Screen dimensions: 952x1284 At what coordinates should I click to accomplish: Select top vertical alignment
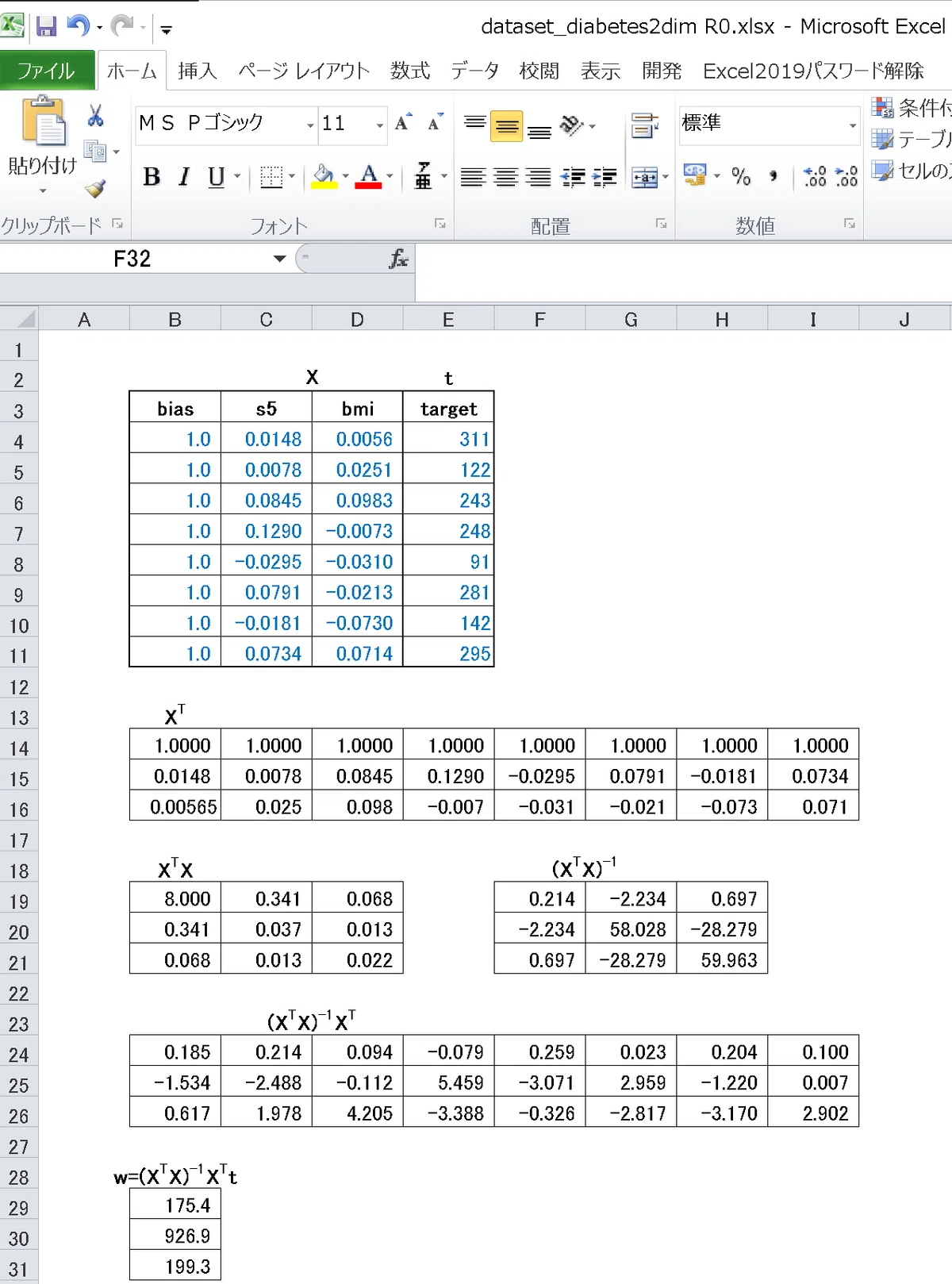click(475, 123)
